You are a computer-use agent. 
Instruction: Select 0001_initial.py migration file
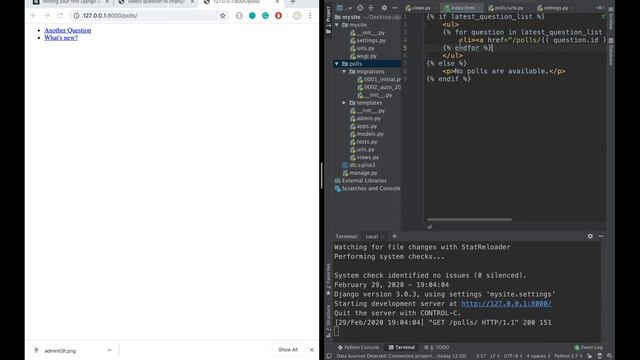click(379, 79)
